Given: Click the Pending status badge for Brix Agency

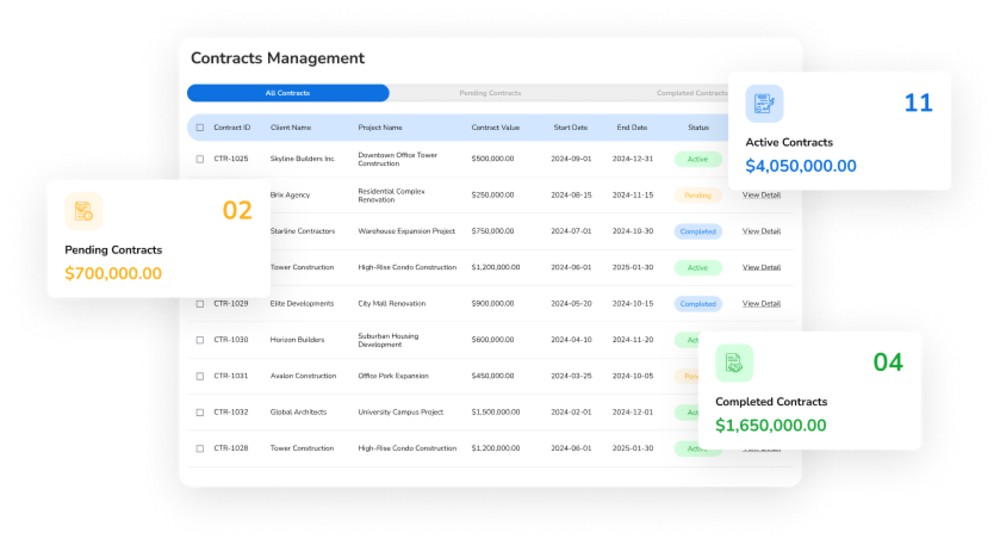Looking at the screenshot, I should 697,195.
